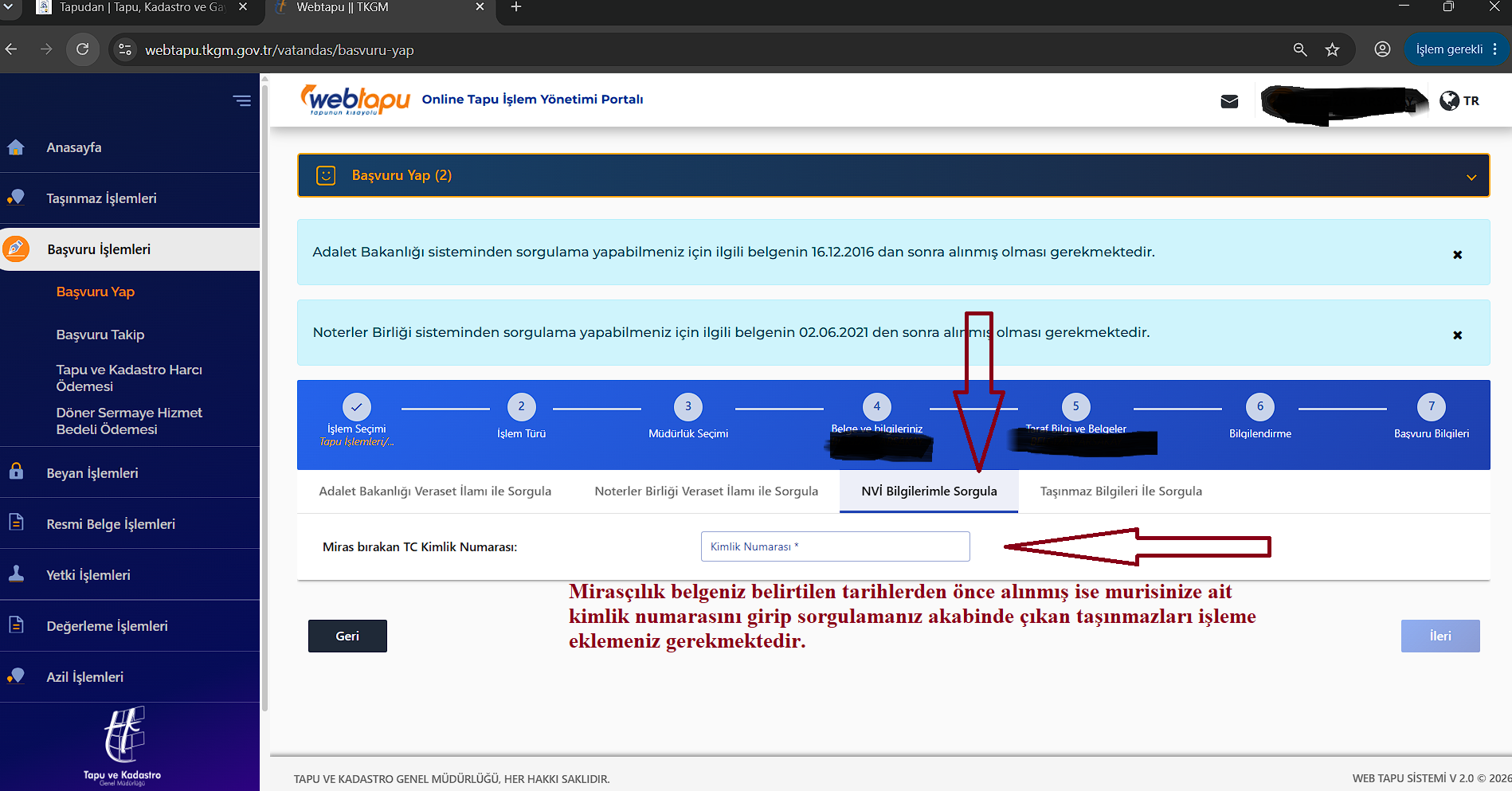Select NVİ Bilgilerimle Sorgula tab
The image size is (1512, 791).
(929, 491)
